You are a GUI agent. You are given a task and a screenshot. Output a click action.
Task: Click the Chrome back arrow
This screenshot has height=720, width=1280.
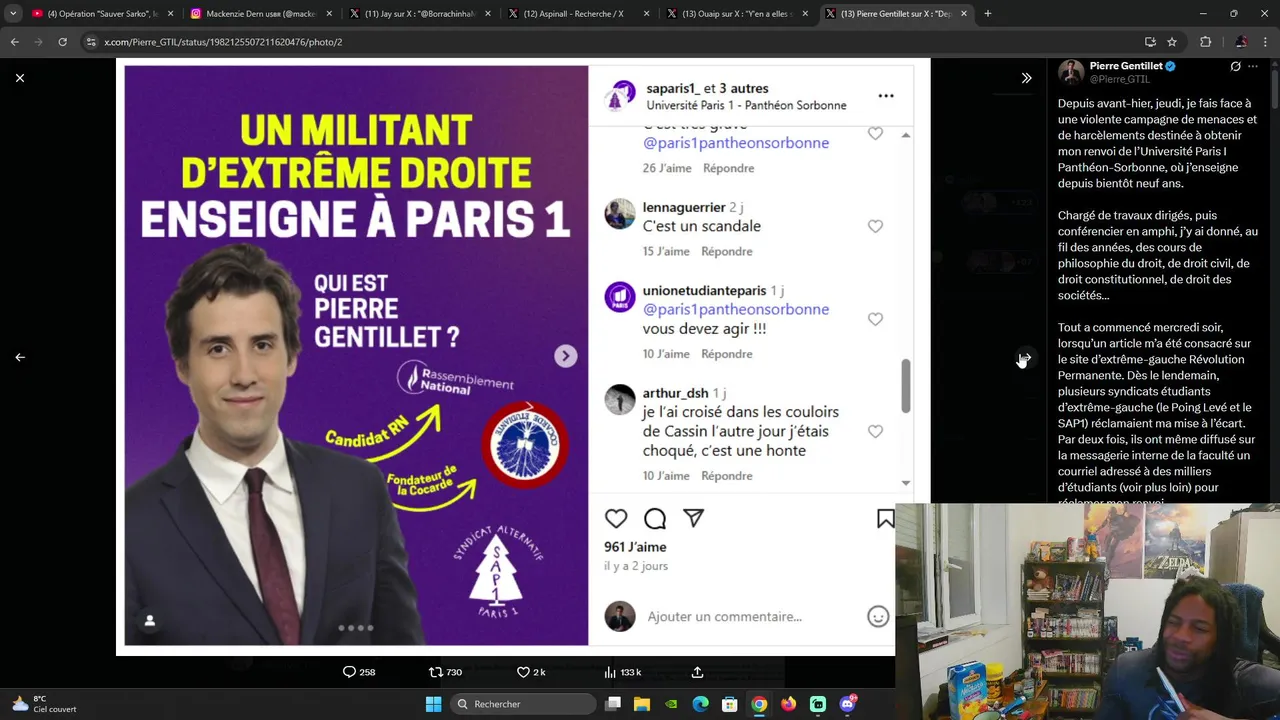[15, 42]
